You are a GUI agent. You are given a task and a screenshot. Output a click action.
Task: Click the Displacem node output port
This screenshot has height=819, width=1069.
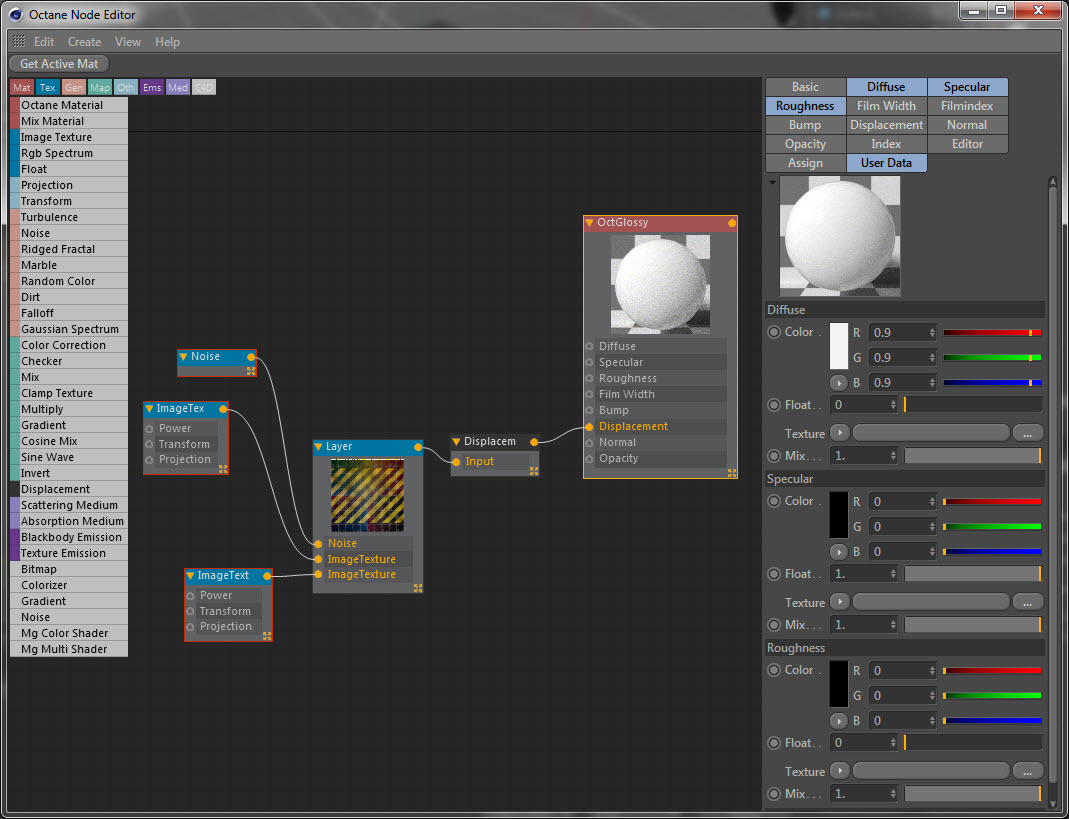click(x=534, y=443)
